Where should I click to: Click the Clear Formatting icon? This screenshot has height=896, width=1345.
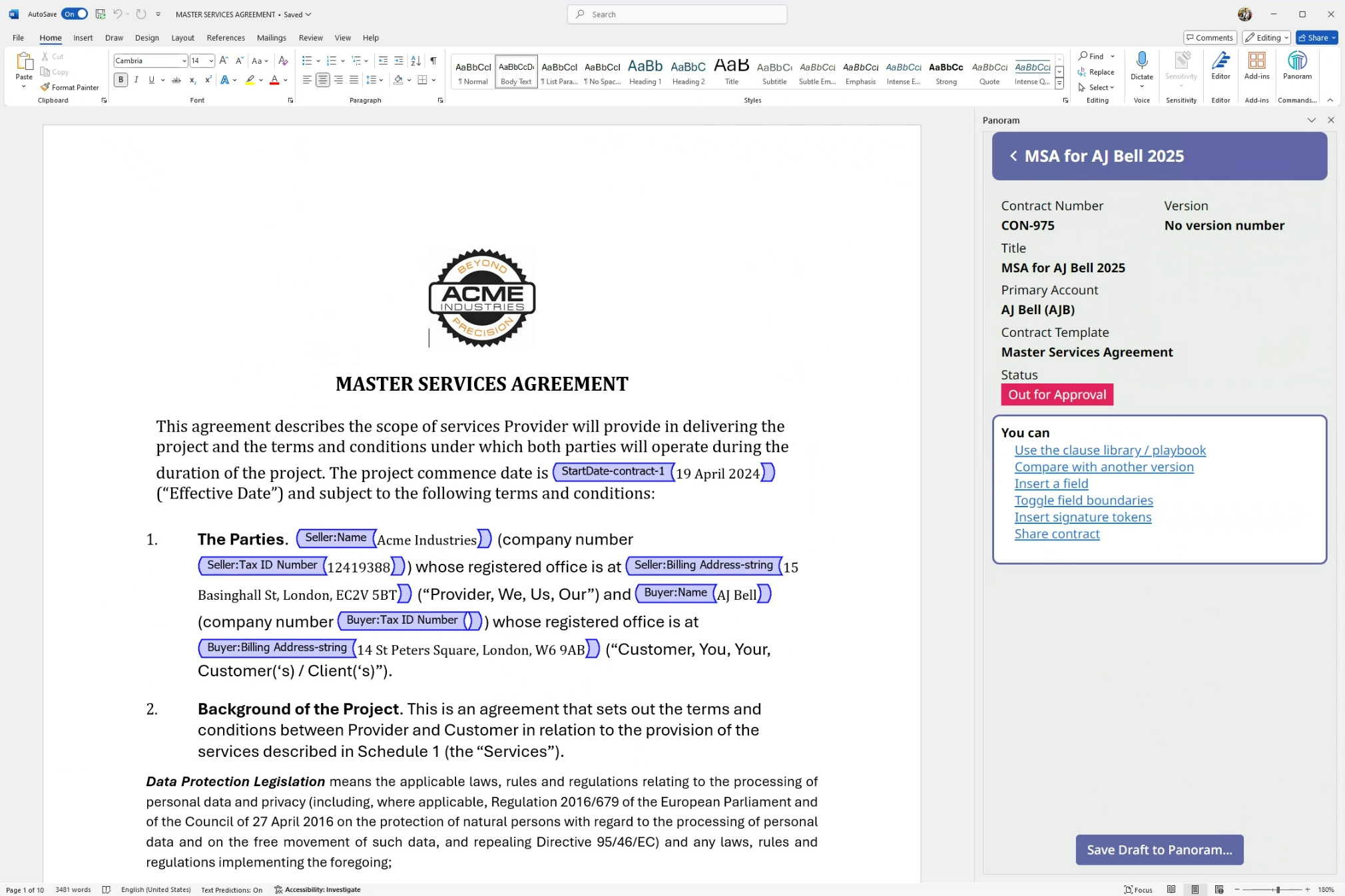(283, 61)
